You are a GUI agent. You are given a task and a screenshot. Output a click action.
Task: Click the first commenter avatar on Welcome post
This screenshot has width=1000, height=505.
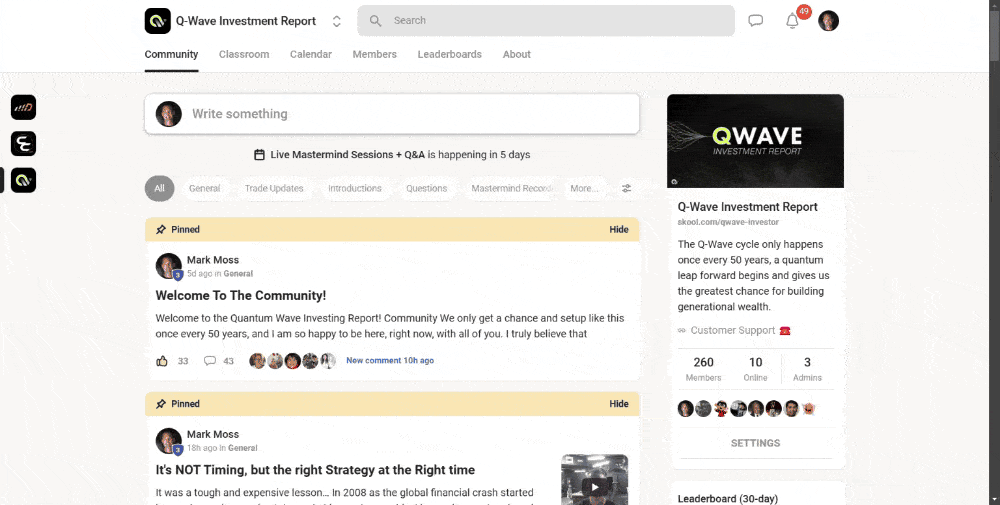point(257,361)
